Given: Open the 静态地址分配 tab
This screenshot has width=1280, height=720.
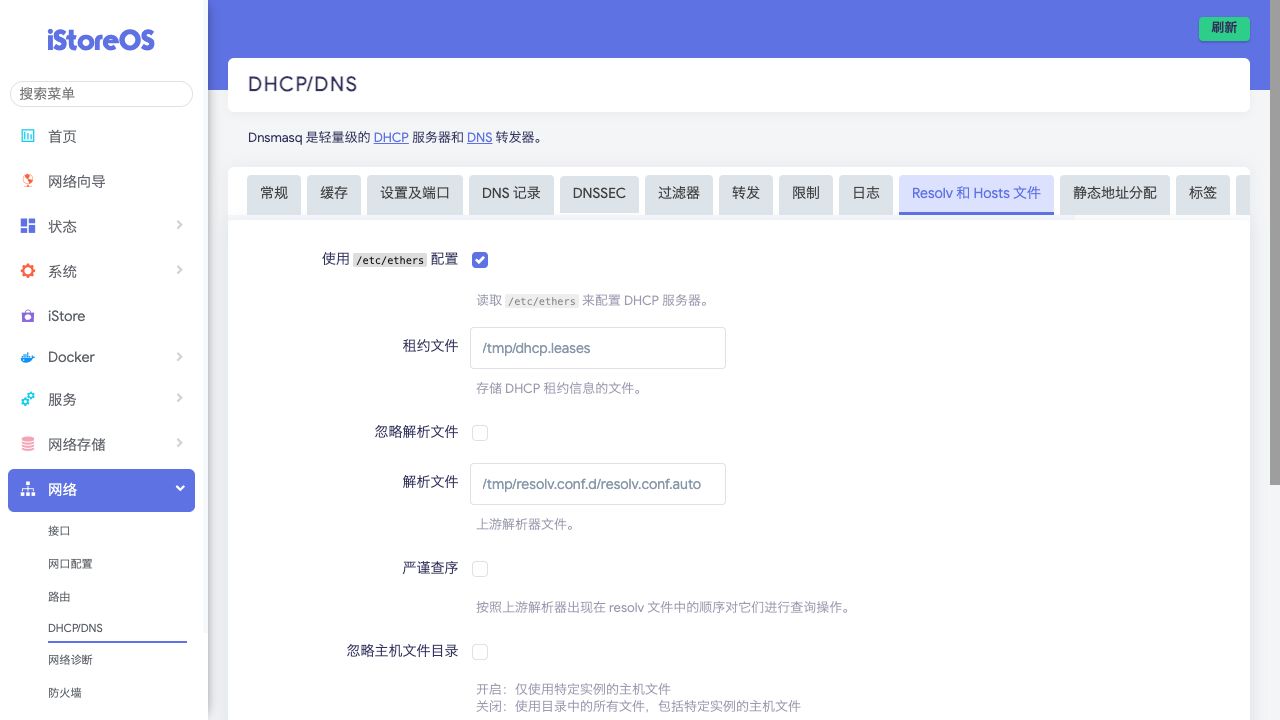Looking at the screenshot, I should click(1115, 193).
